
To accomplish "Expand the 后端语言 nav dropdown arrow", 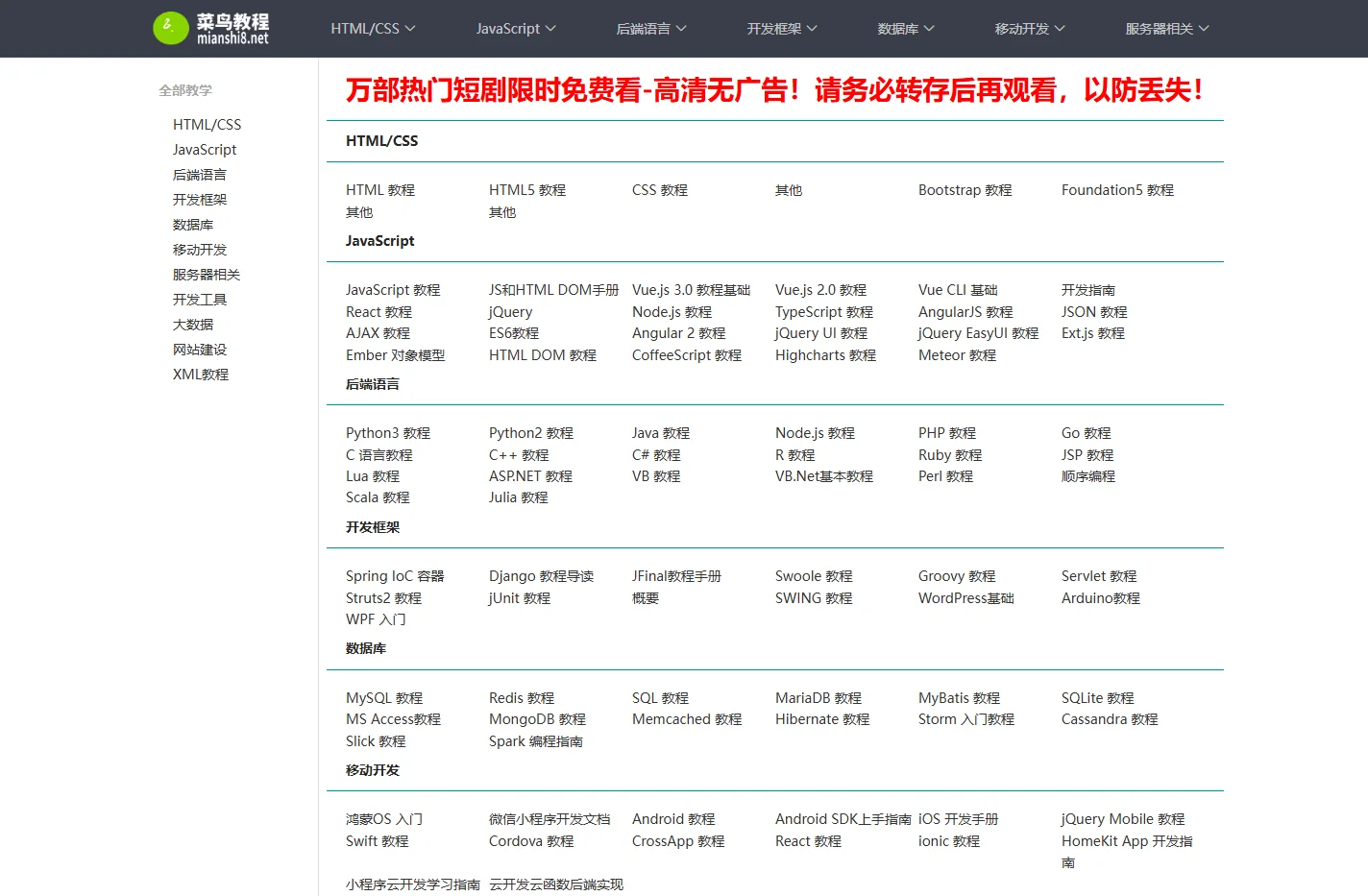I will click(681, 29).
